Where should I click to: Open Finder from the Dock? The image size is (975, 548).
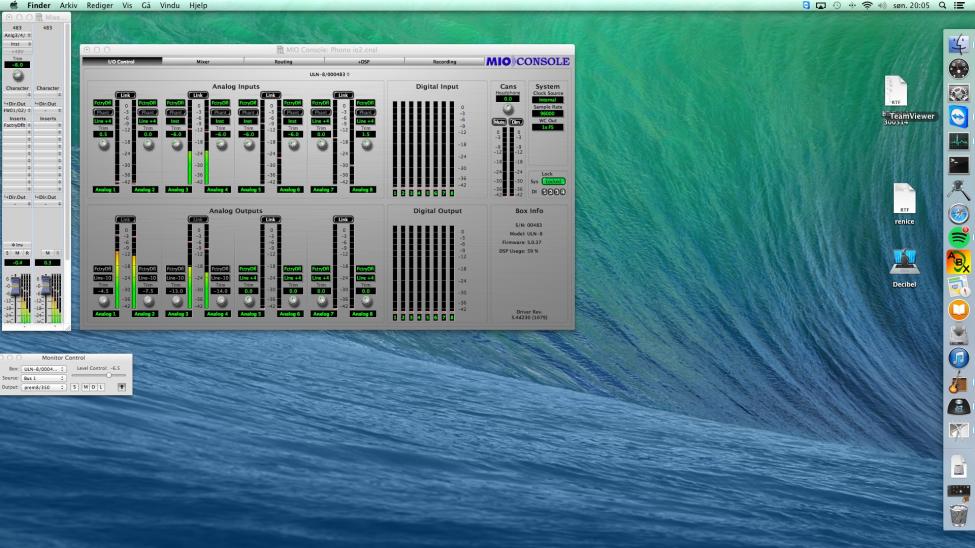click(958, 45)
